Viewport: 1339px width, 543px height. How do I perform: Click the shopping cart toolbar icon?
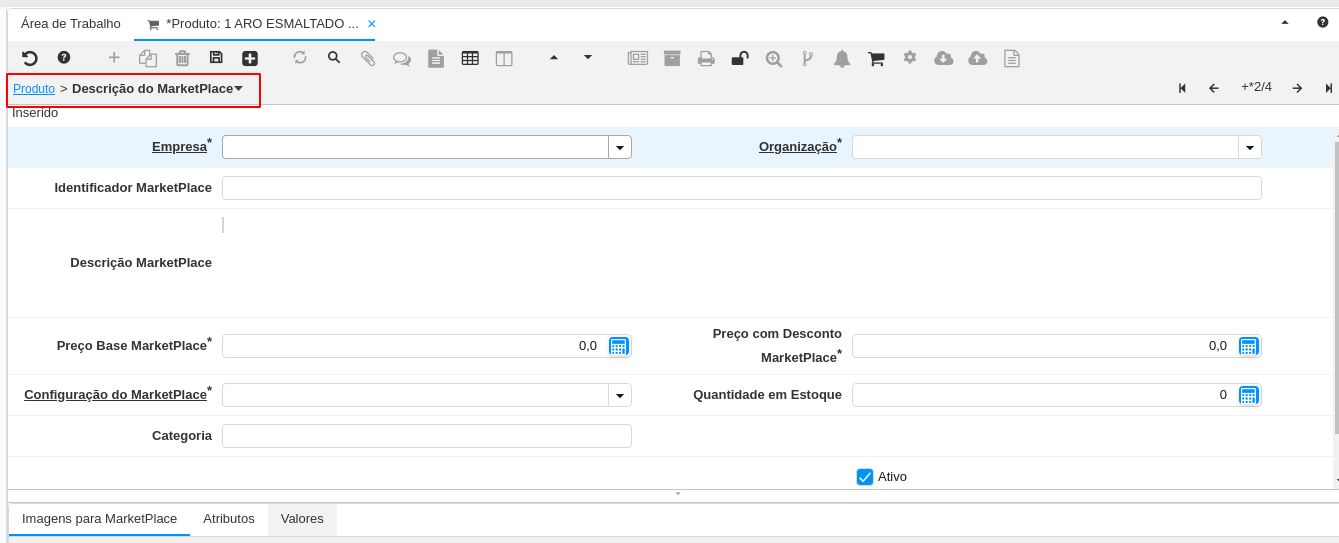876,58
